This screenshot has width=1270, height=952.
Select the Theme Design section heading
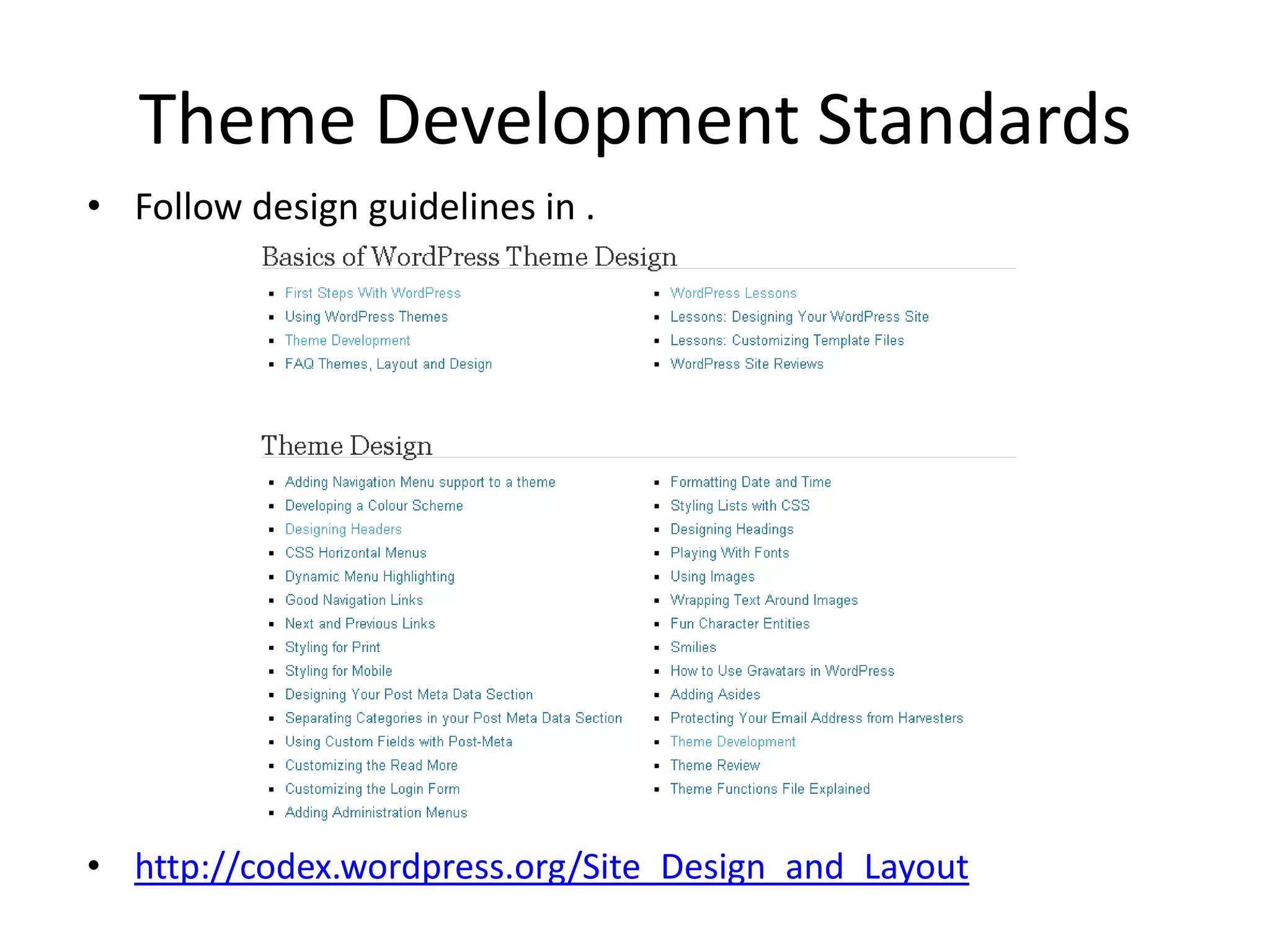tap(347, 446)
